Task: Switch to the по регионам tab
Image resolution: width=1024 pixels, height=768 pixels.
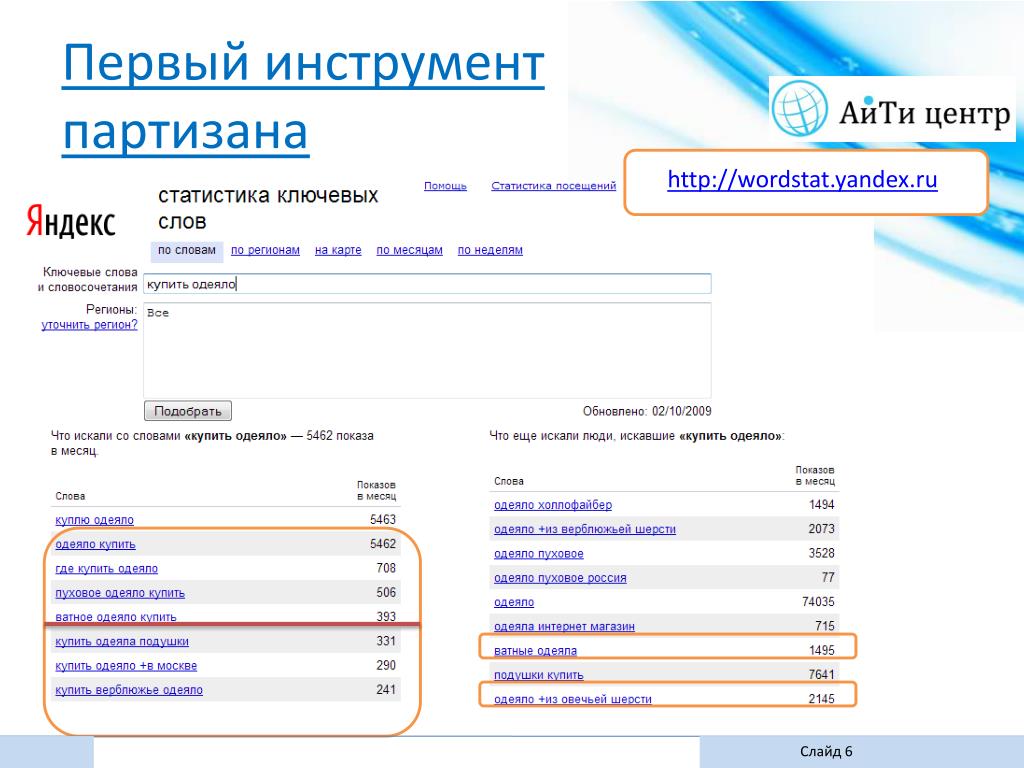Action: click(265, 250)
